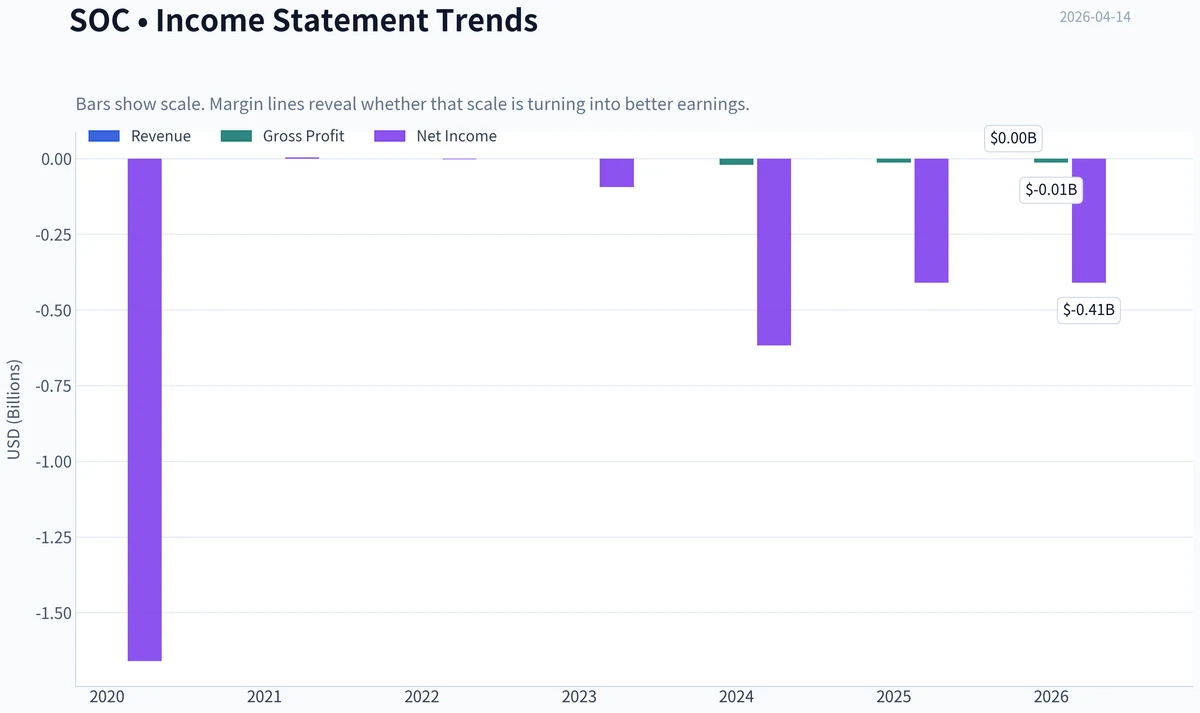Click the 2026-04-14 date stamp
1200x713 pixels.
tap(1095, 17)
